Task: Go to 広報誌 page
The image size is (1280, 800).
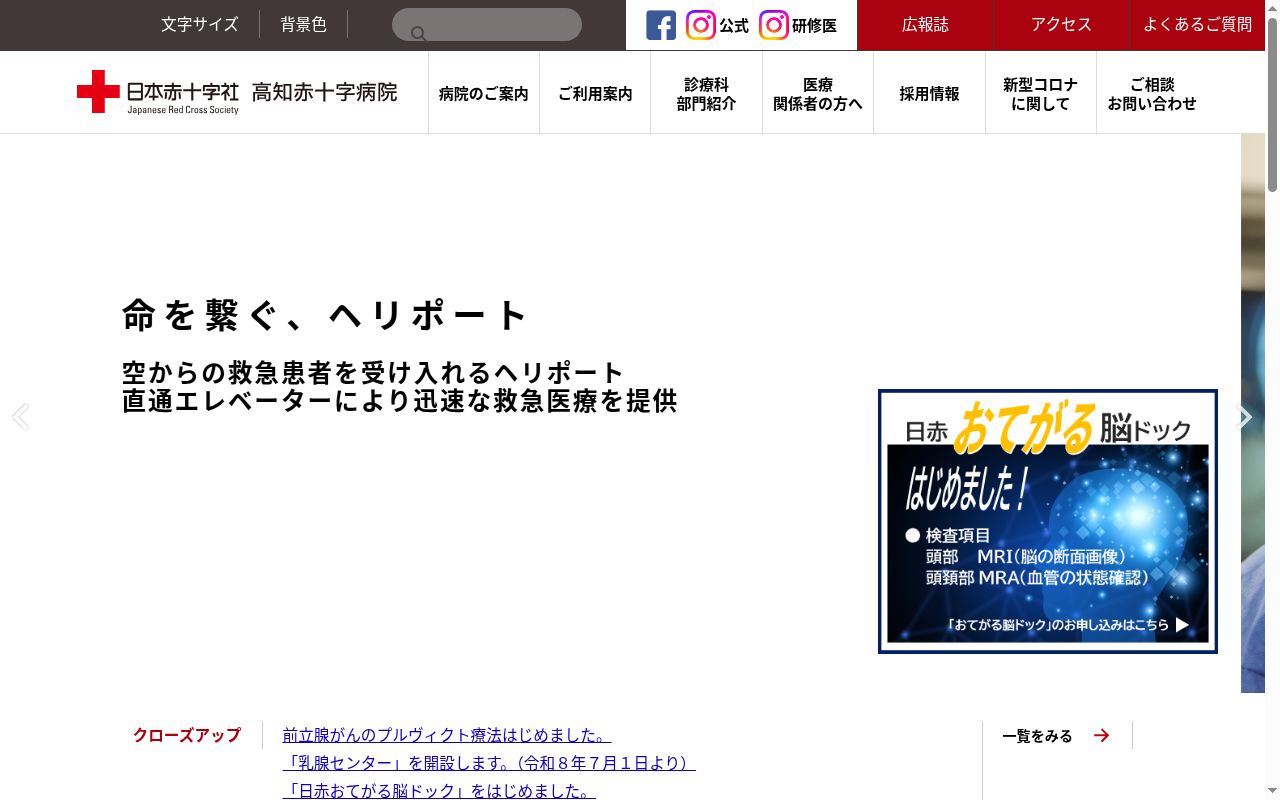Action: coord(926,25)
